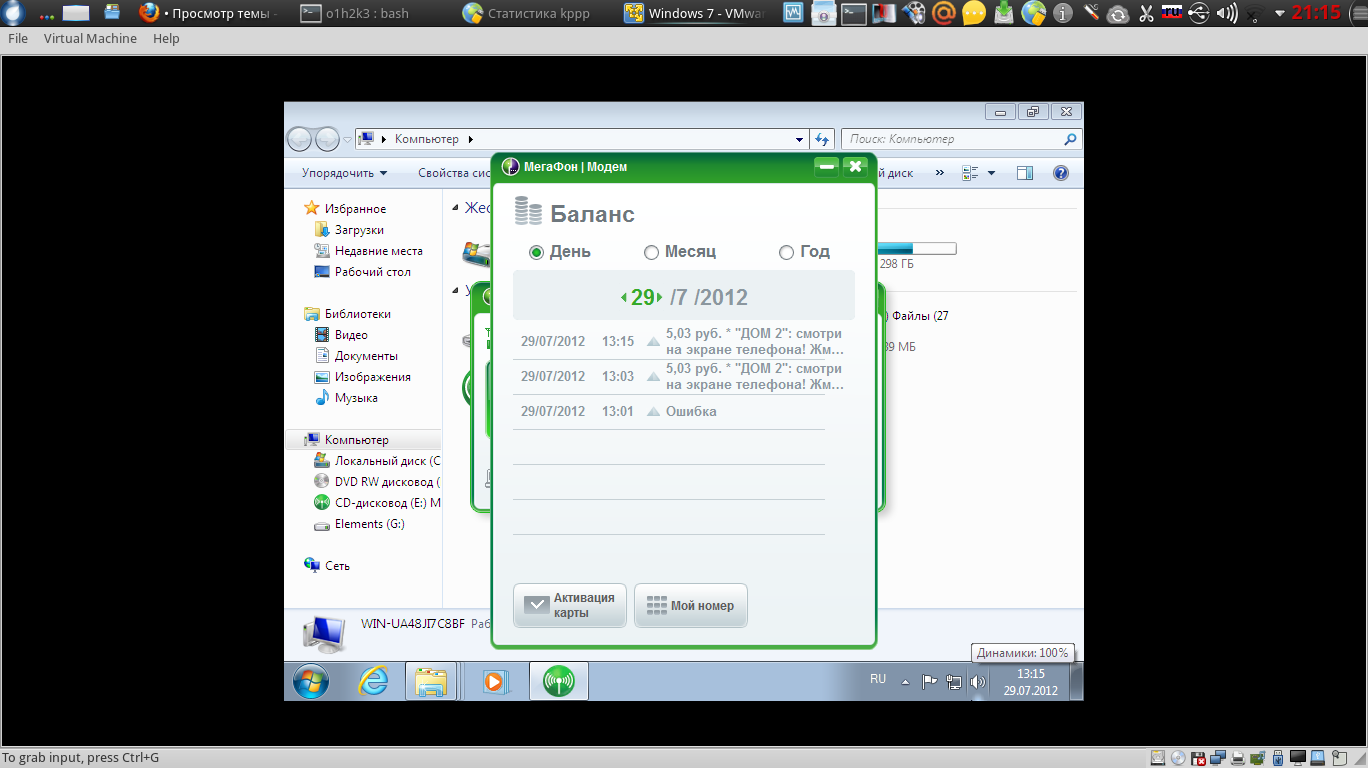Open Explorer help icon
Image resolution: width=1368 pixels, height=768 pixels.
point(1061,173)
